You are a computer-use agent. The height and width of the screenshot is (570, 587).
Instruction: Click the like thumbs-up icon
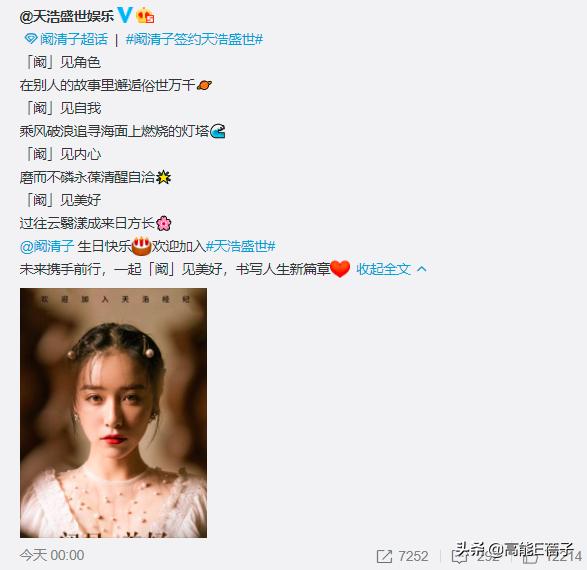click(529, 557)
